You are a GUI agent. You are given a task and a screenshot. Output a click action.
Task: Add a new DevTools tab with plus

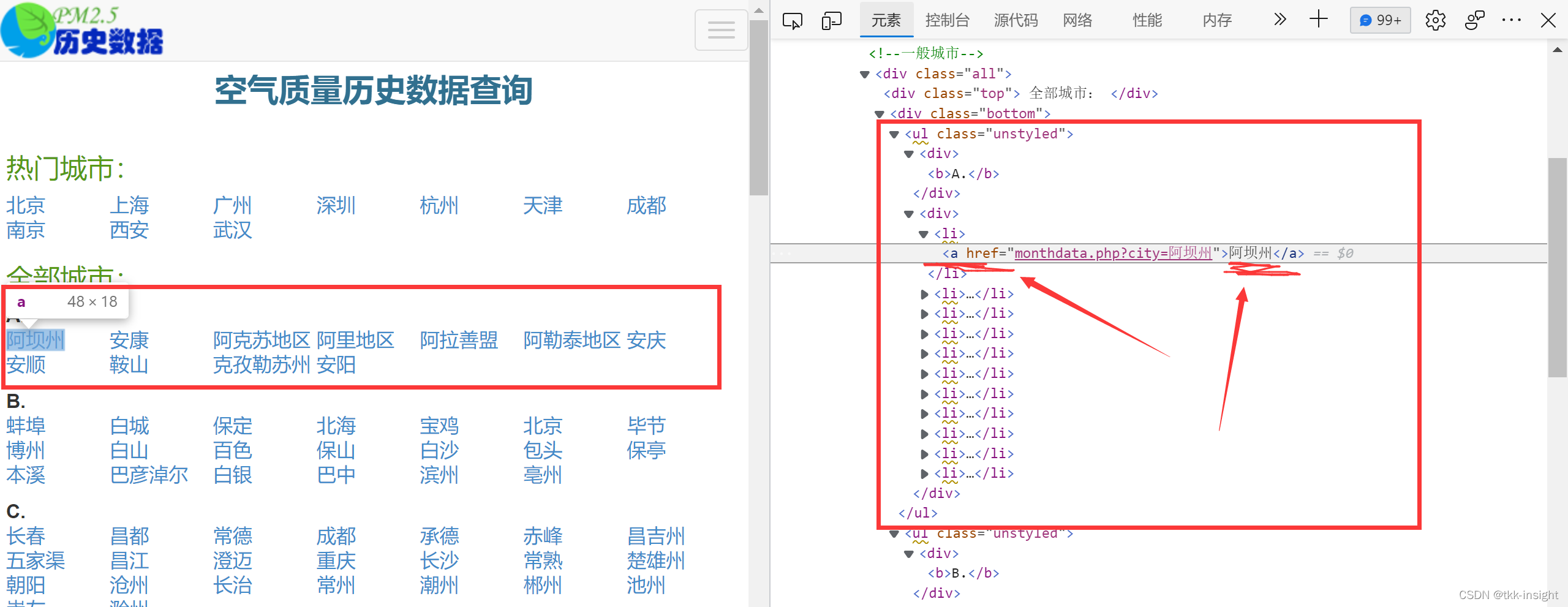click(x=1318, y=20)
